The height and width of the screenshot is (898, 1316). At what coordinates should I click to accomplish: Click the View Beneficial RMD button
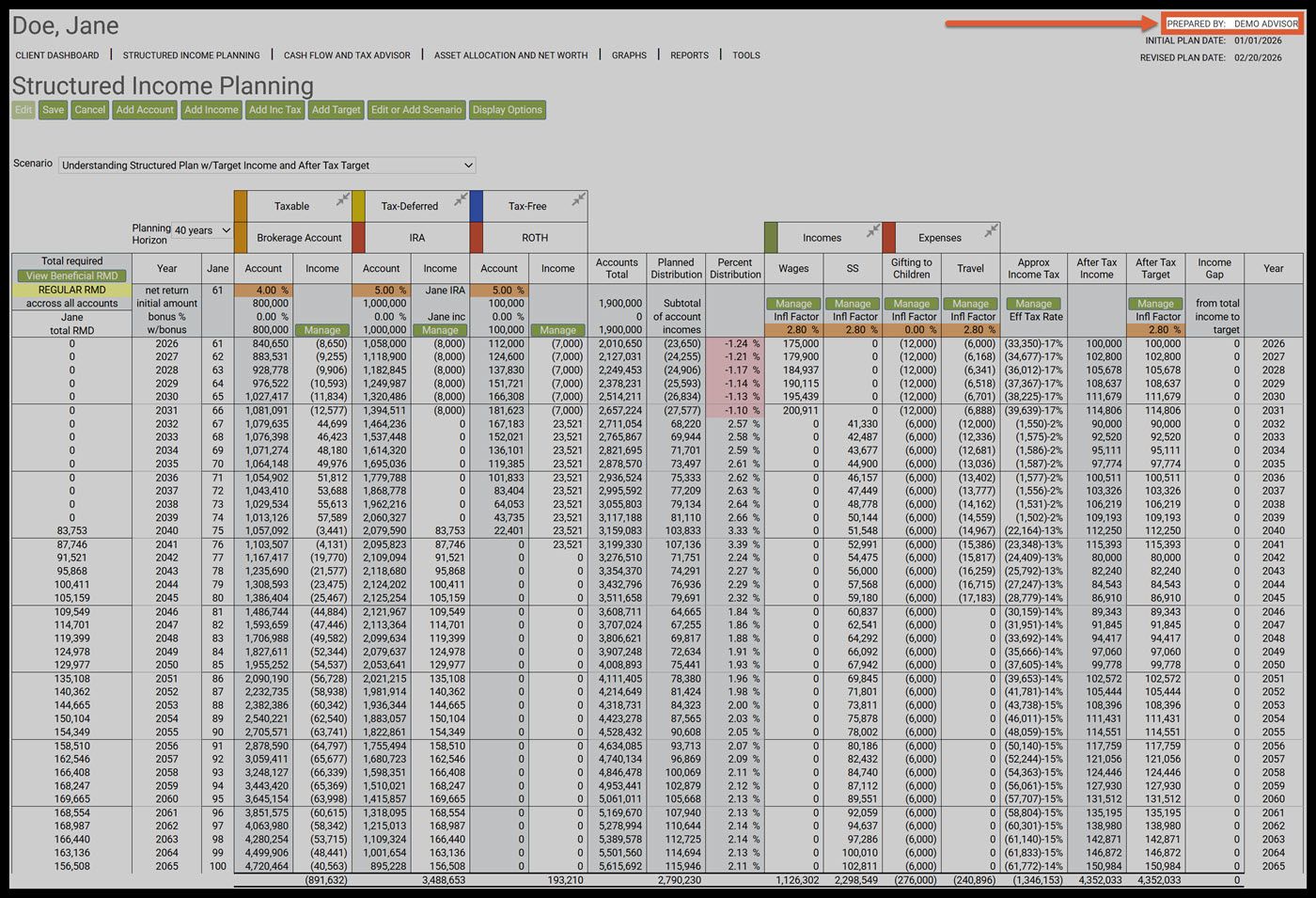point(72,276)
